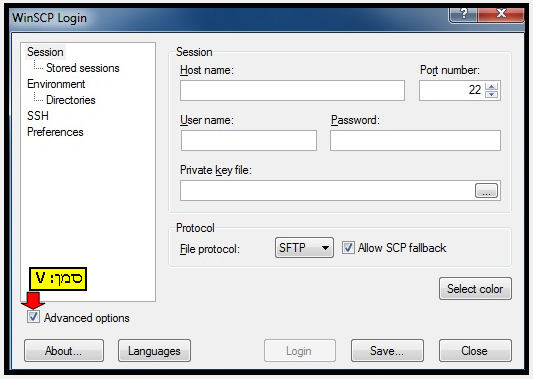This screenshot has width=533, height=379.
Task: Open the Directories tree entry
Action: [71, 100]
